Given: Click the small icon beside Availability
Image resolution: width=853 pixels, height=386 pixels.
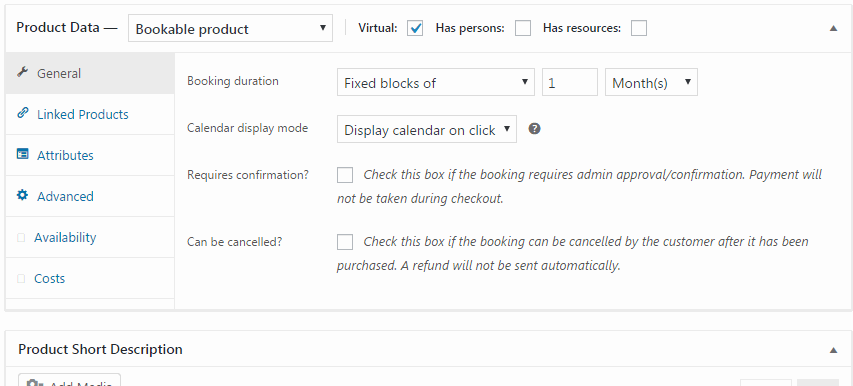Looking at the screenshot, I should click(x=21, y=238).
